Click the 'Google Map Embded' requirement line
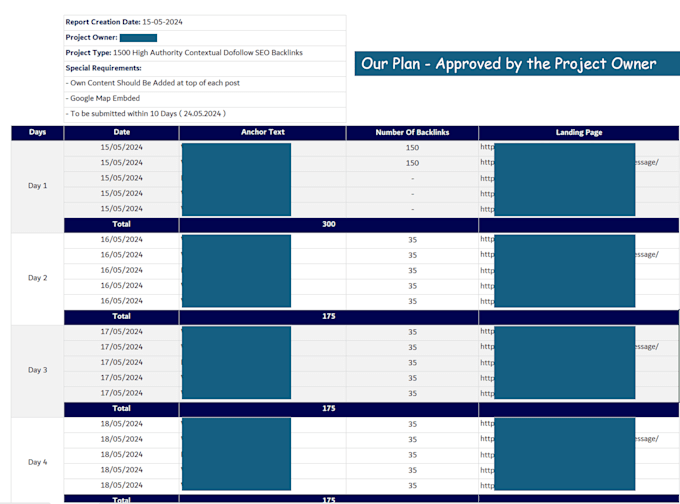 coord(205,98)
